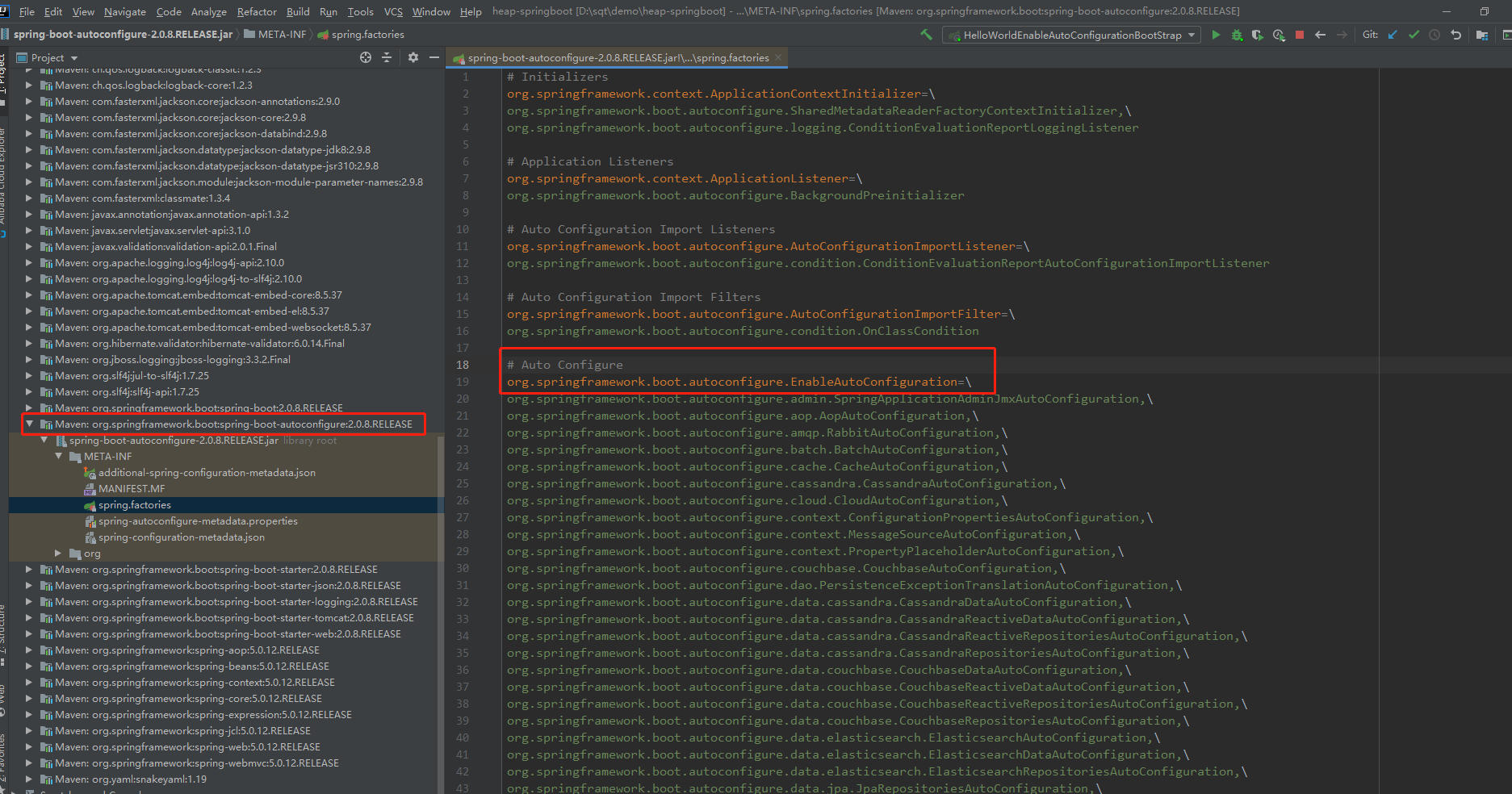Open the VCS menu
The image size is (1512, 794).
coord(393,11)
